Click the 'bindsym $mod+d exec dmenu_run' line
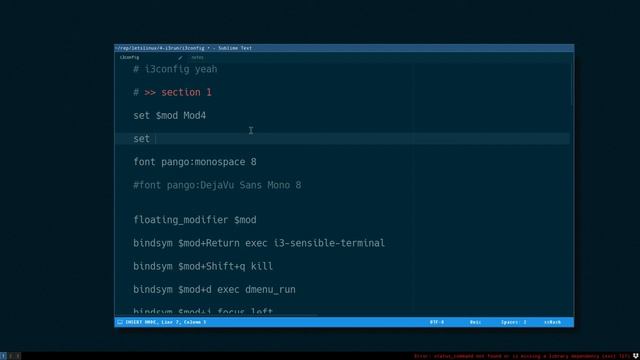The height and width of the screenshot is (360, 640). coord(214,290)
